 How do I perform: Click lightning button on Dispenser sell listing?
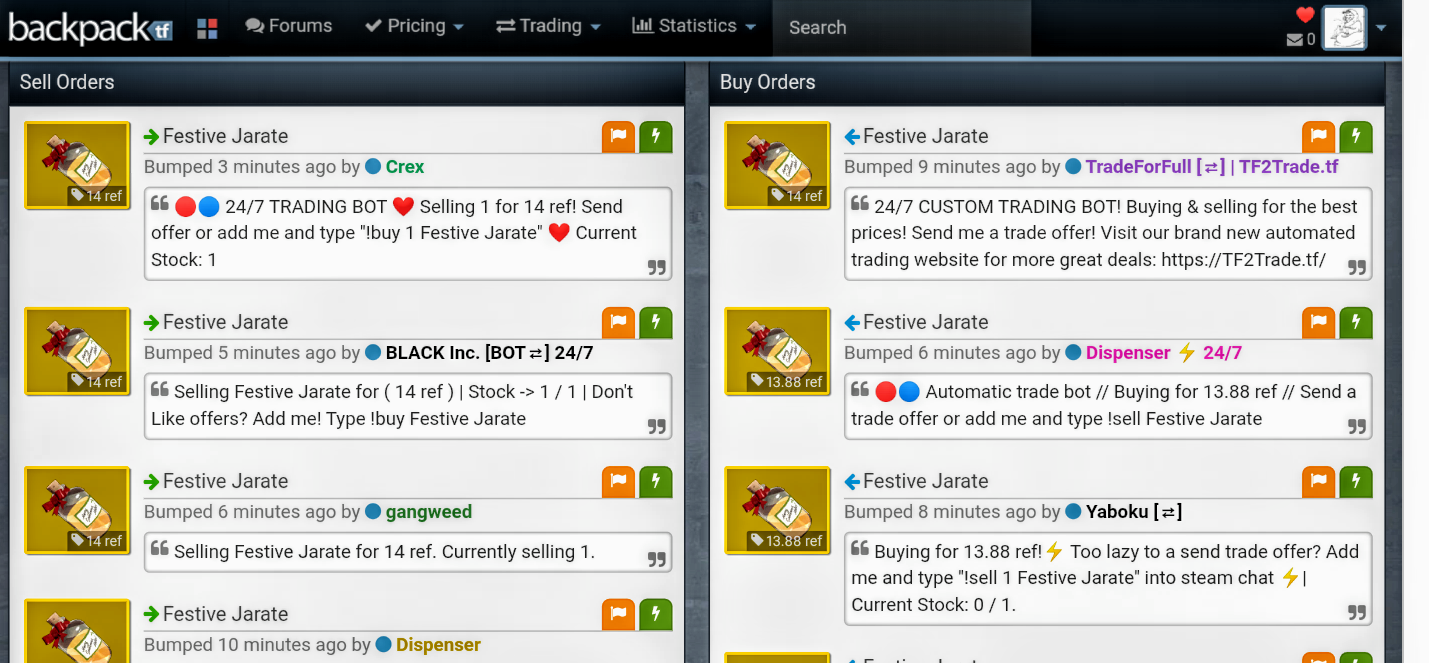click(656, 615)
